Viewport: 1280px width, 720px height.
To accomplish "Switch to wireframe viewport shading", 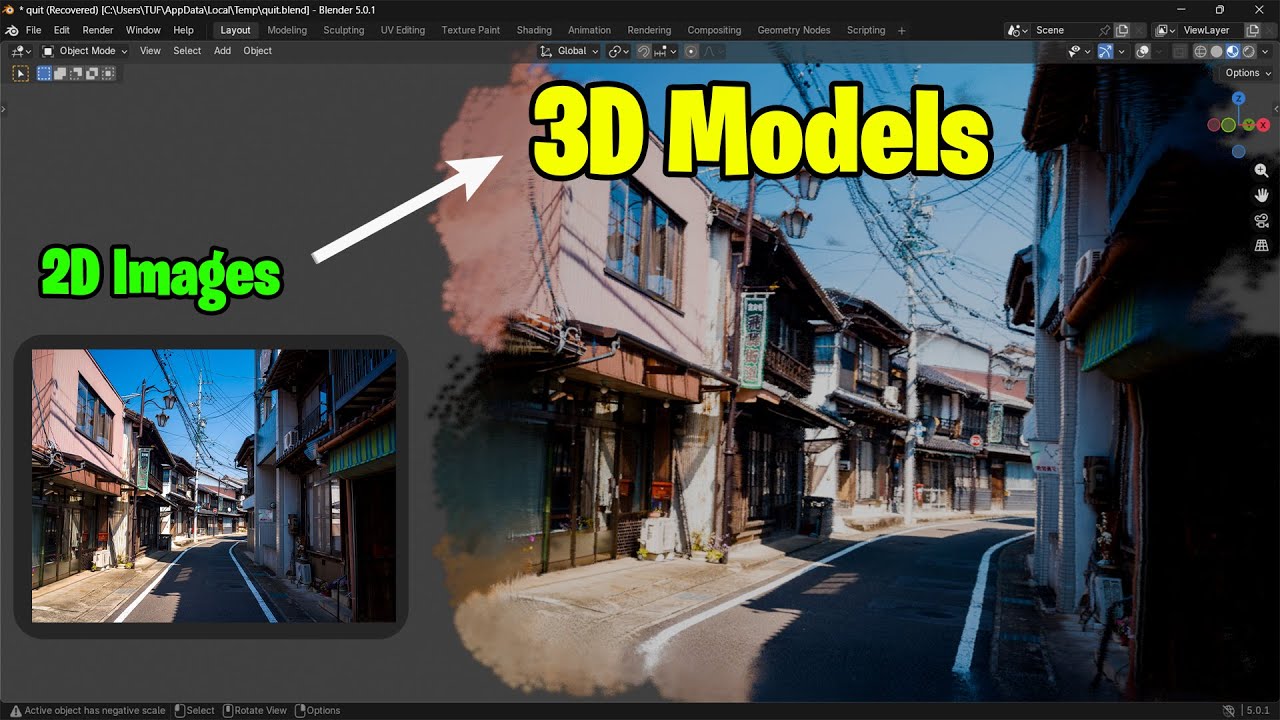I will tap(1200, 51).
